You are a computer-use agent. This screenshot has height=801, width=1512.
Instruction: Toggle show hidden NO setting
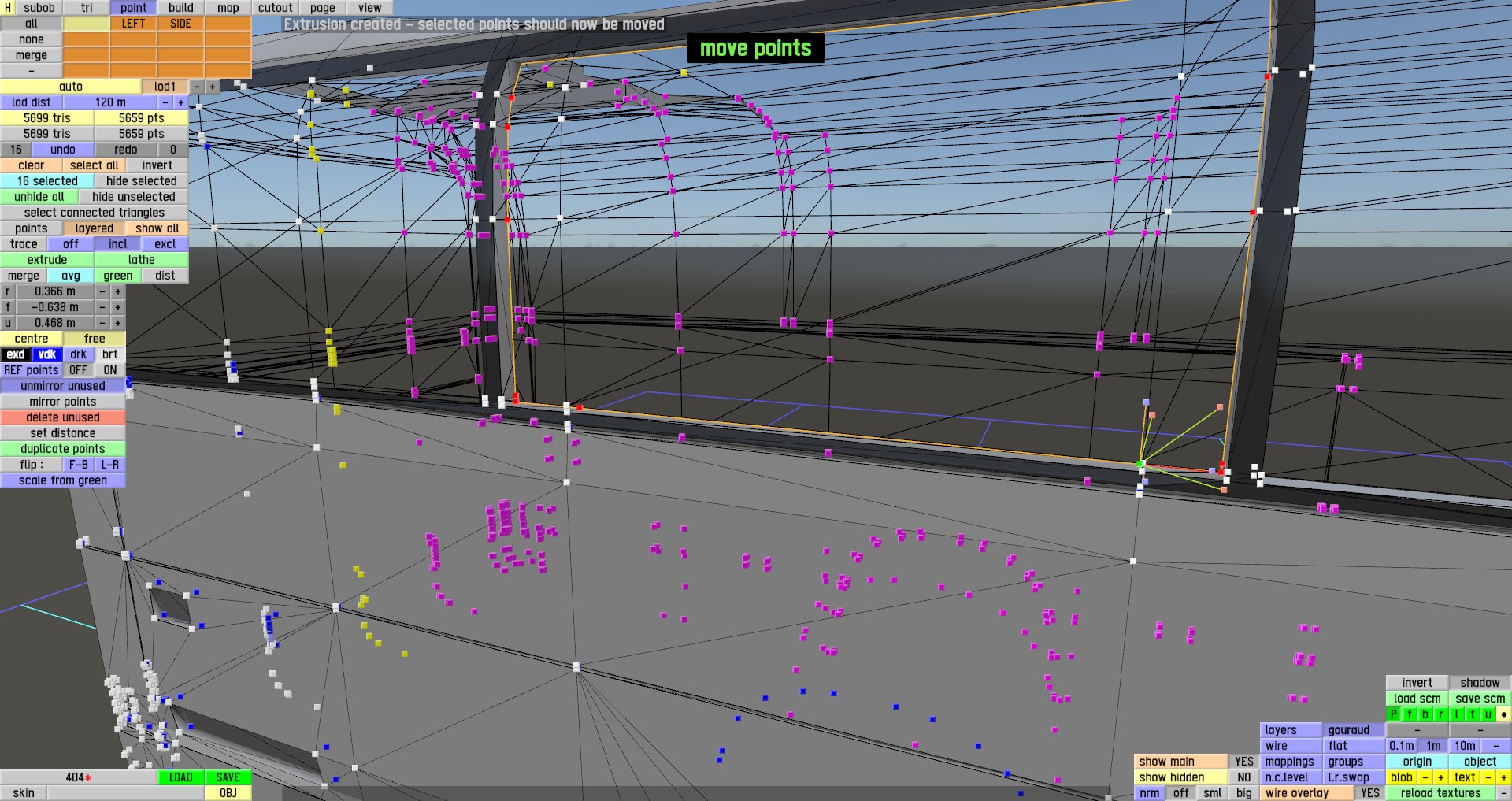pyautogui.click(x=1244, y=777)
